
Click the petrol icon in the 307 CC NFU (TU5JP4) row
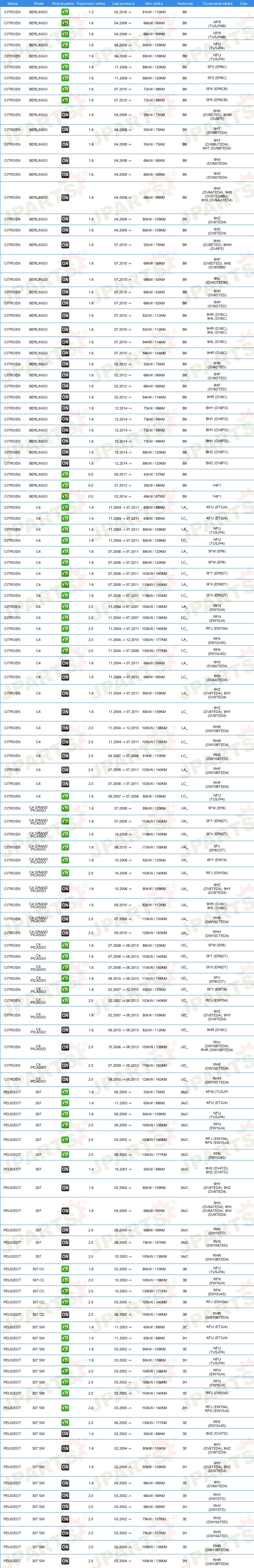pyautogui.click(x=65, y=1269)
